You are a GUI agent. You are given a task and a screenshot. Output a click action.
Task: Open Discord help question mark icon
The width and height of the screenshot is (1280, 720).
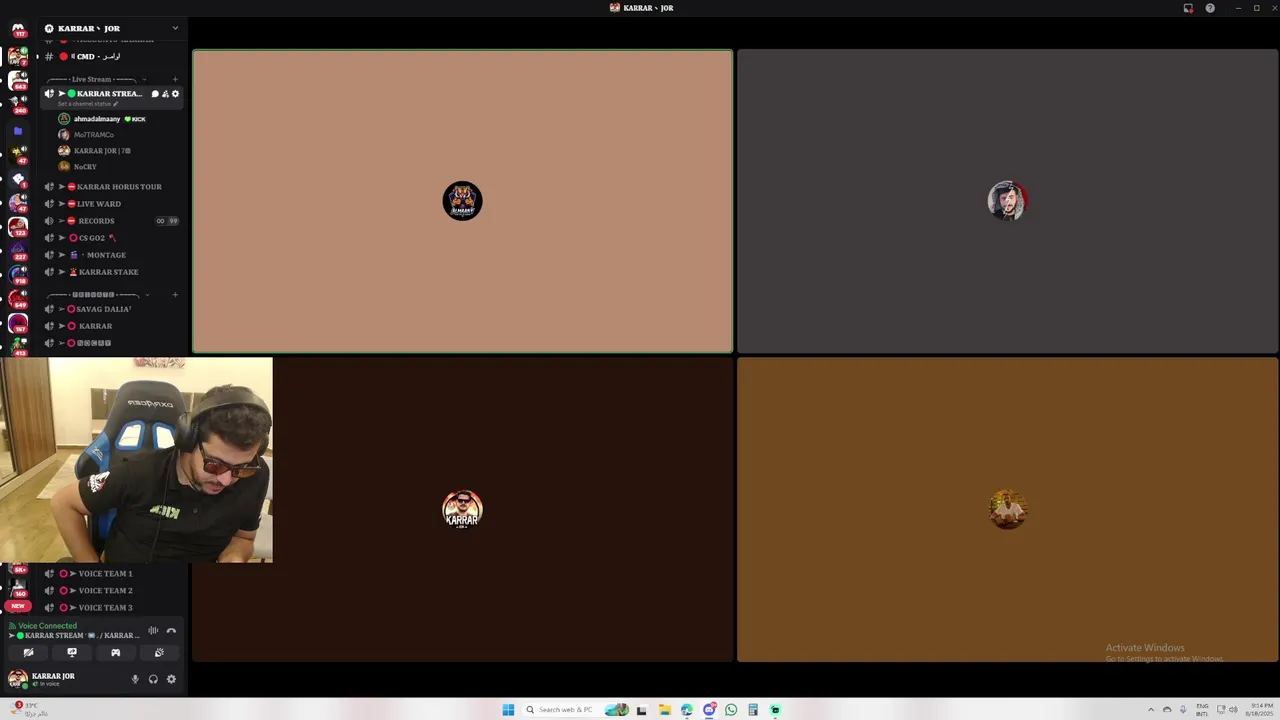[x=1210, y=8]
